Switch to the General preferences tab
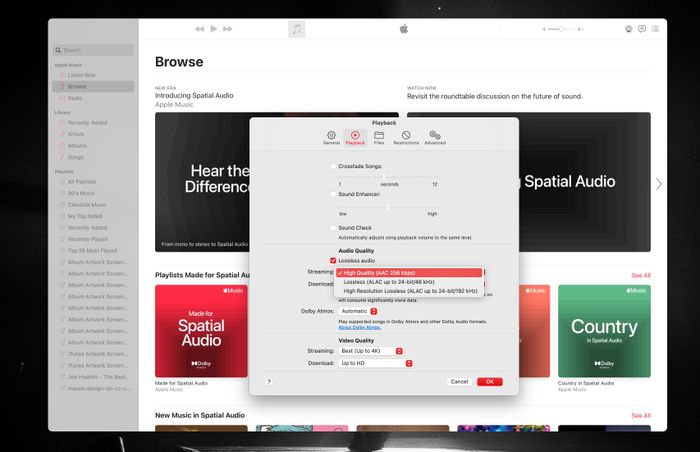This screenshot has height=452, width=700. tap(331, 138)
